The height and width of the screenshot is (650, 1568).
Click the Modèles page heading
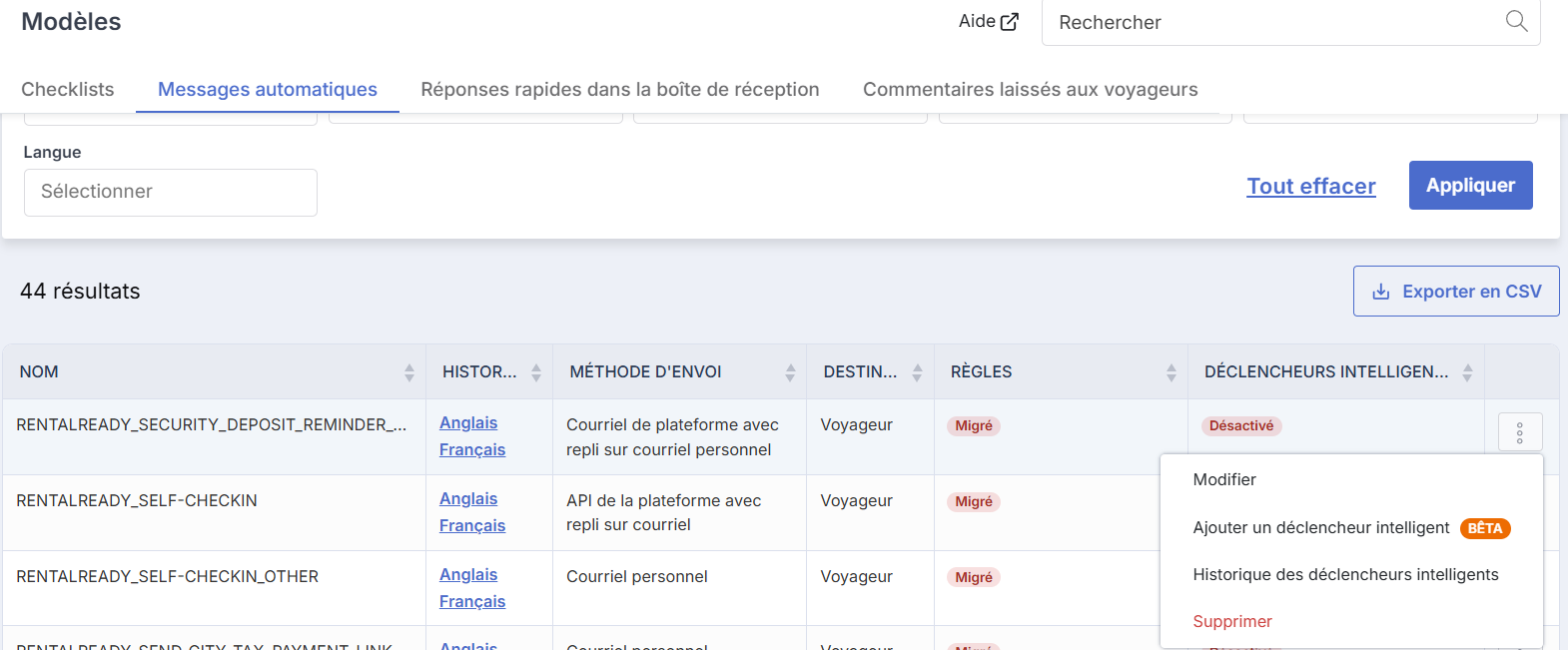point(71,21)
